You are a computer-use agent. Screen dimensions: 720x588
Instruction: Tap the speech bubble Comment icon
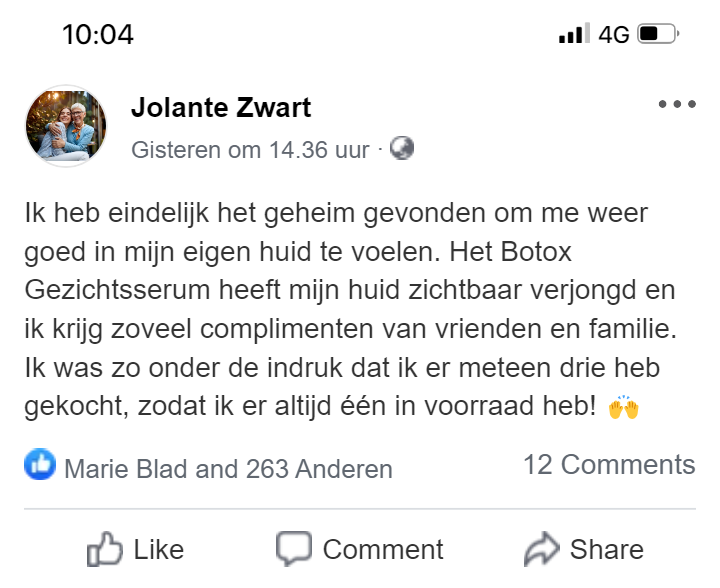click(294, 548)
